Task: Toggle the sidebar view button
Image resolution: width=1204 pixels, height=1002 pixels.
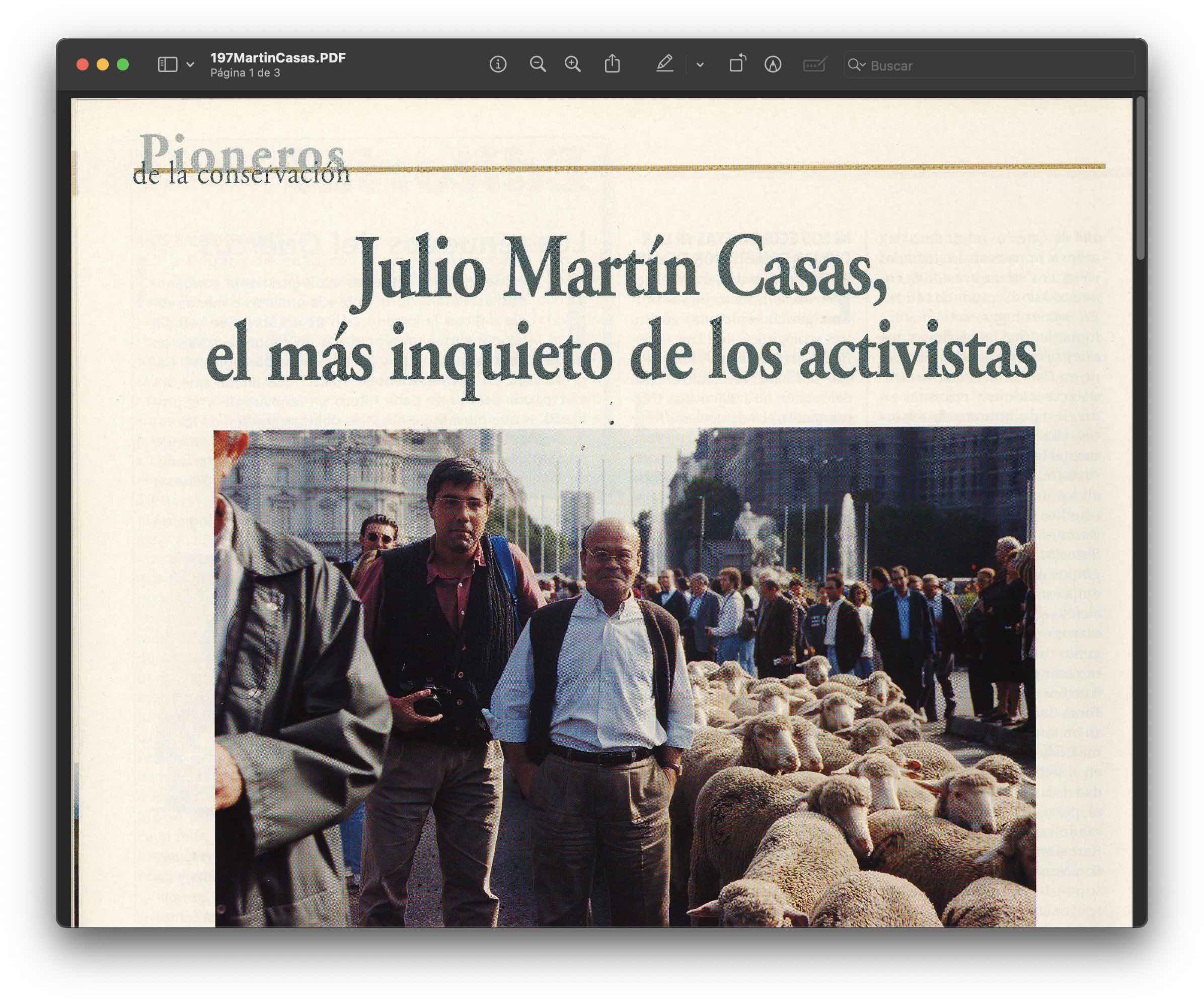Action: pyautogui.click(x=168, y=65)
